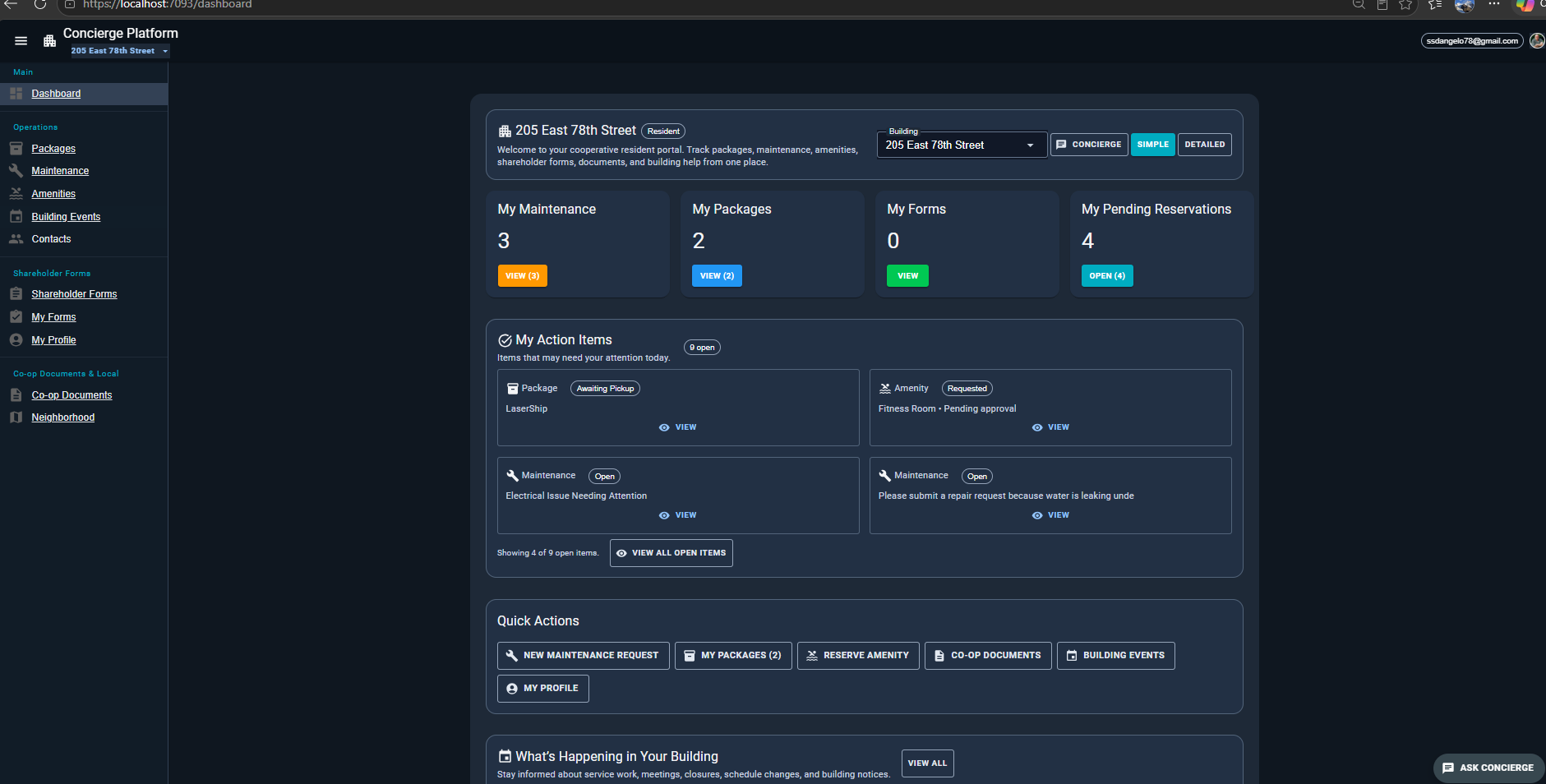This screenshot has width=1546, height=784.
Task: Open the Maintenance page from sidebar
Action: click(x=60, y=171)
